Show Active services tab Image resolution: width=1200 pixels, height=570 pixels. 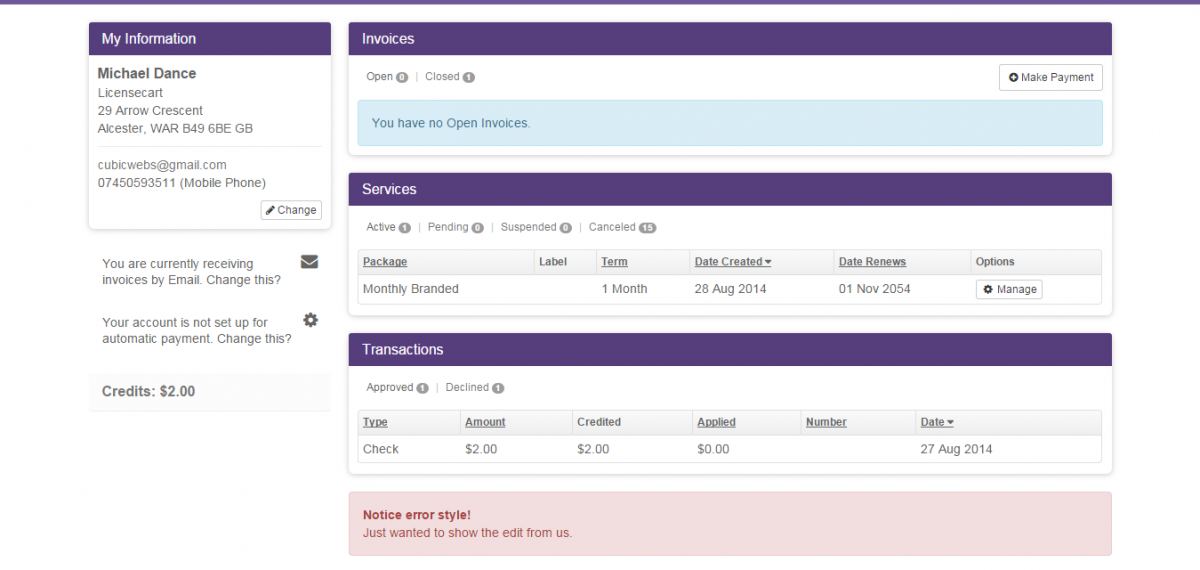(x=388, y=227)
